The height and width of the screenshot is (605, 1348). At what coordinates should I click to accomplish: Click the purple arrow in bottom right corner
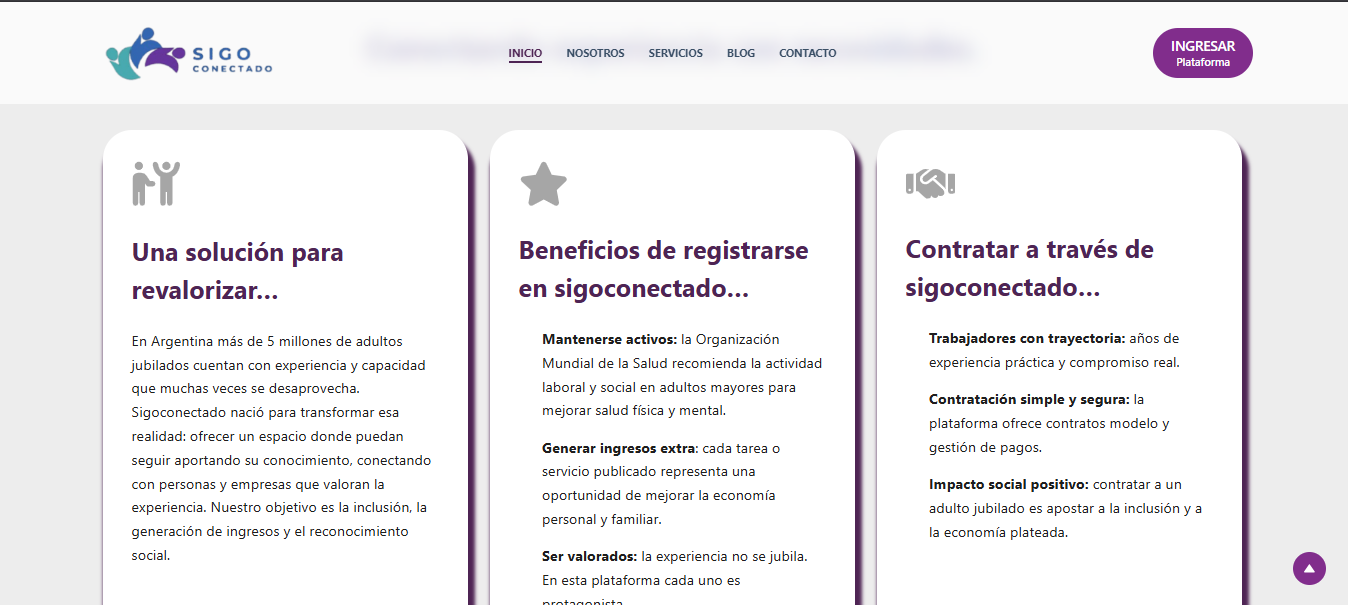click(x=1310, y=568)
